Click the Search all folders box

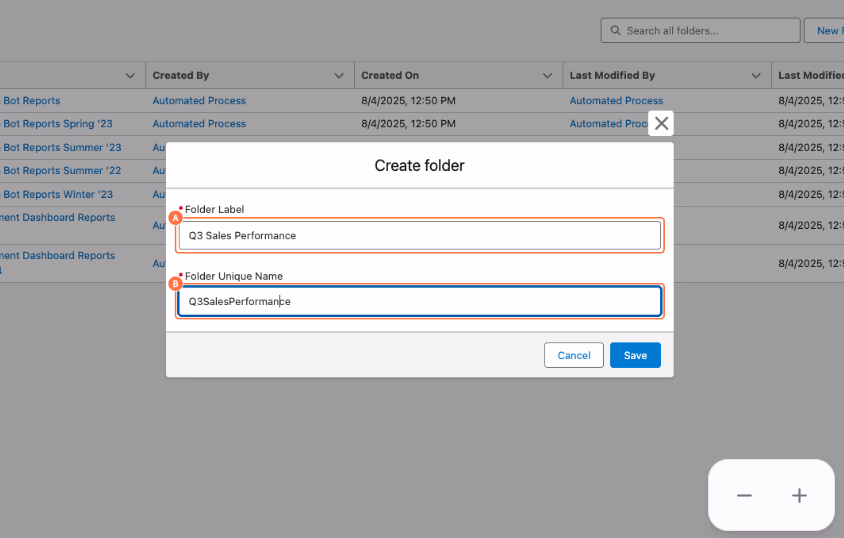tap(700, 31)
